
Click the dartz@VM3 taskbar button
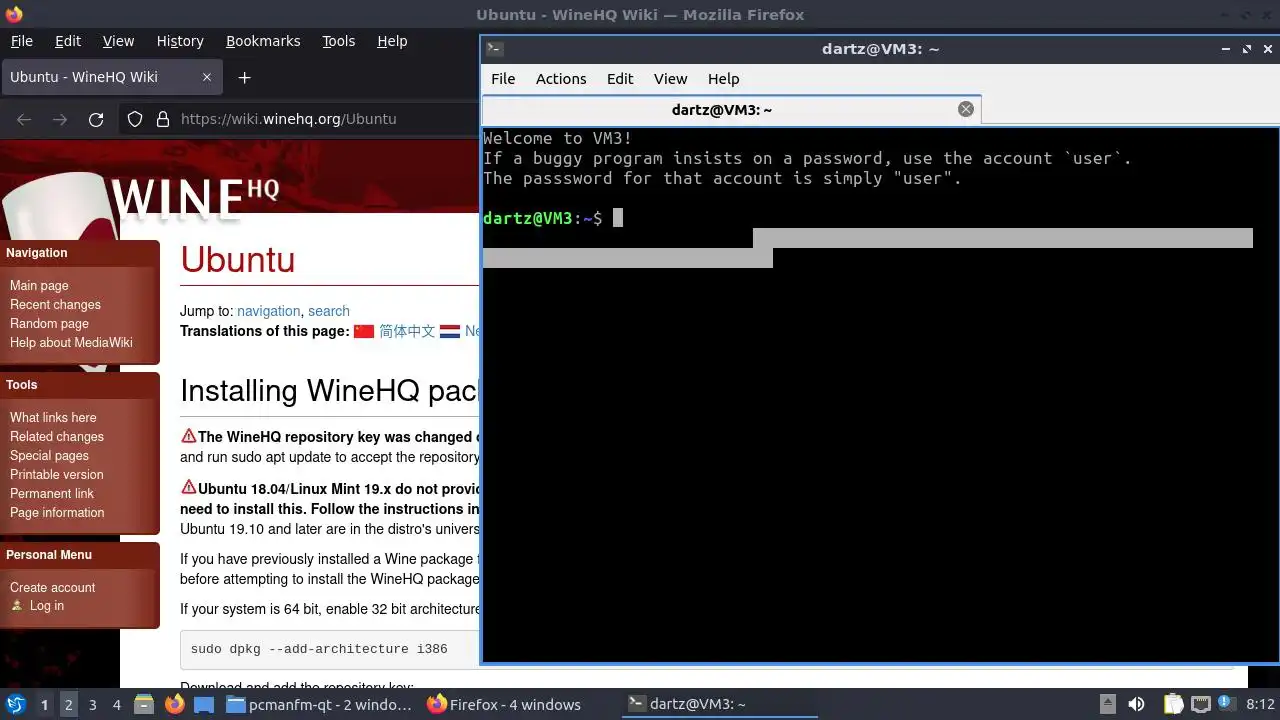(x=720, y=704)
